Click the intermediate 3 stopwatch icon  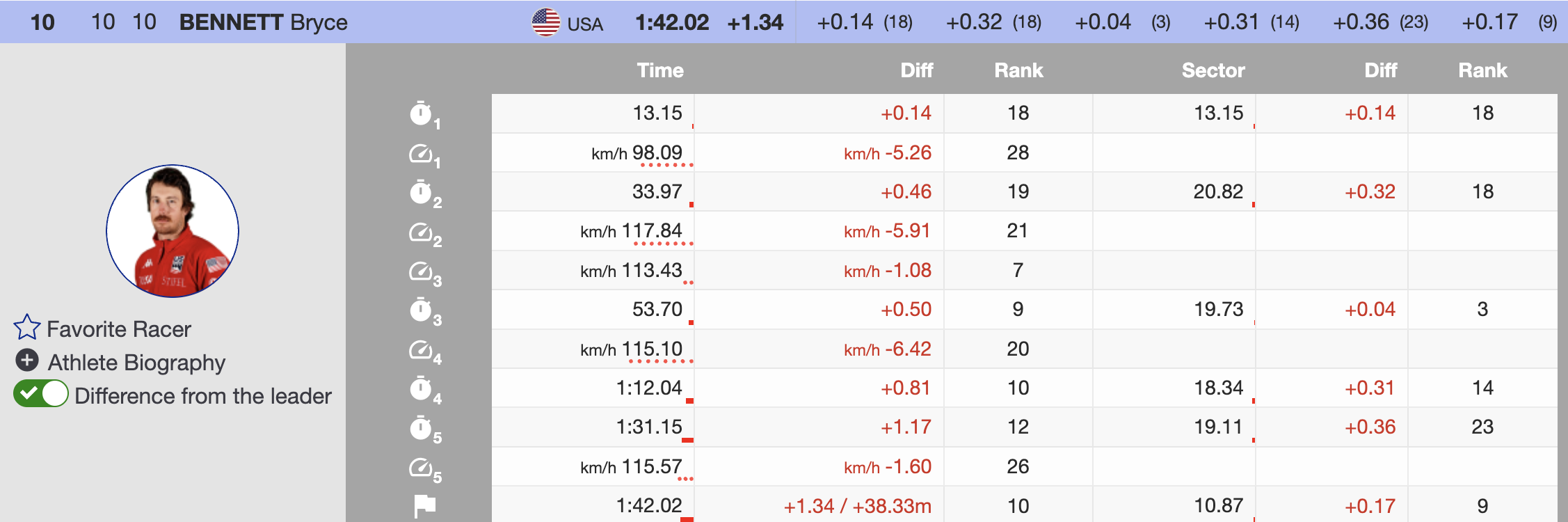pos(421,310)
